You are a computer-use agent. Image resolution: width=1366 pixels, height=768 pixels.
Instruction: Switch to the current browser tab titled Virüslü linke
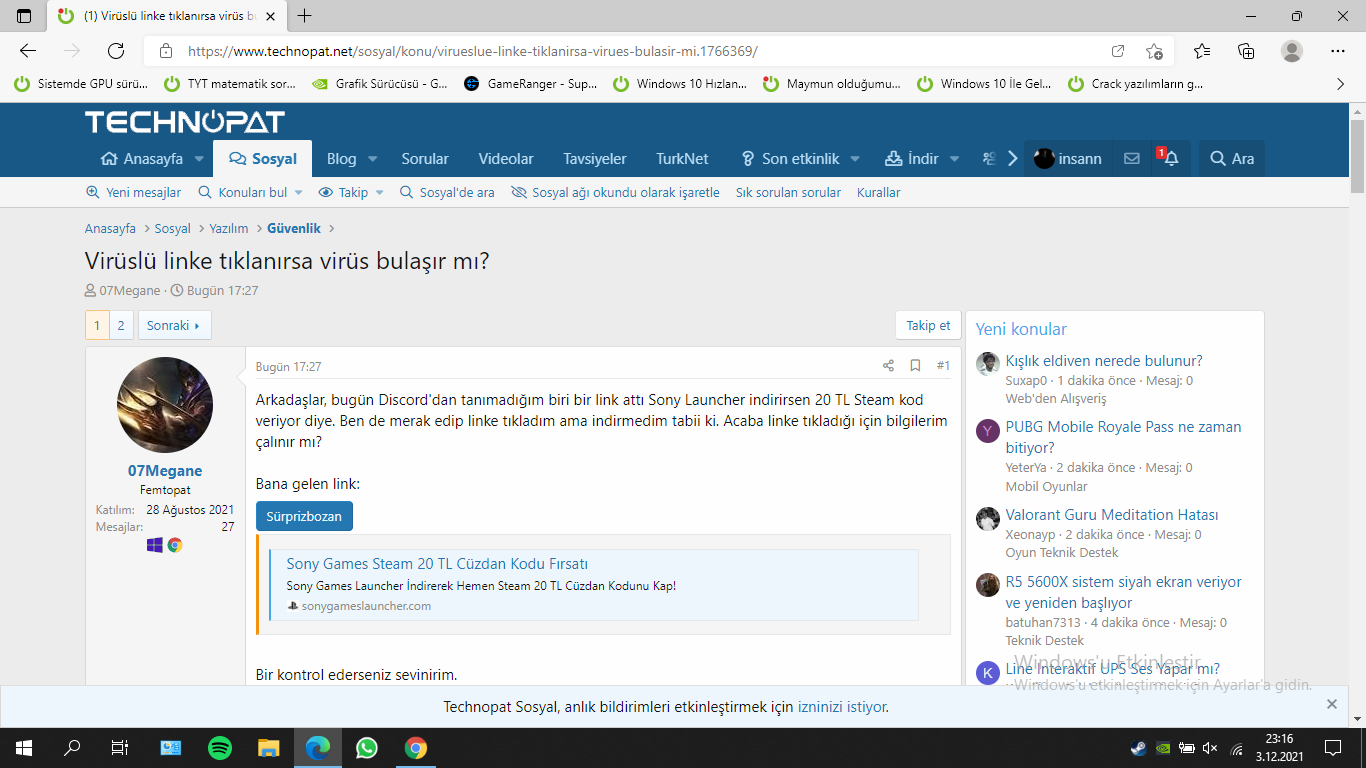(x=166, y=16)
